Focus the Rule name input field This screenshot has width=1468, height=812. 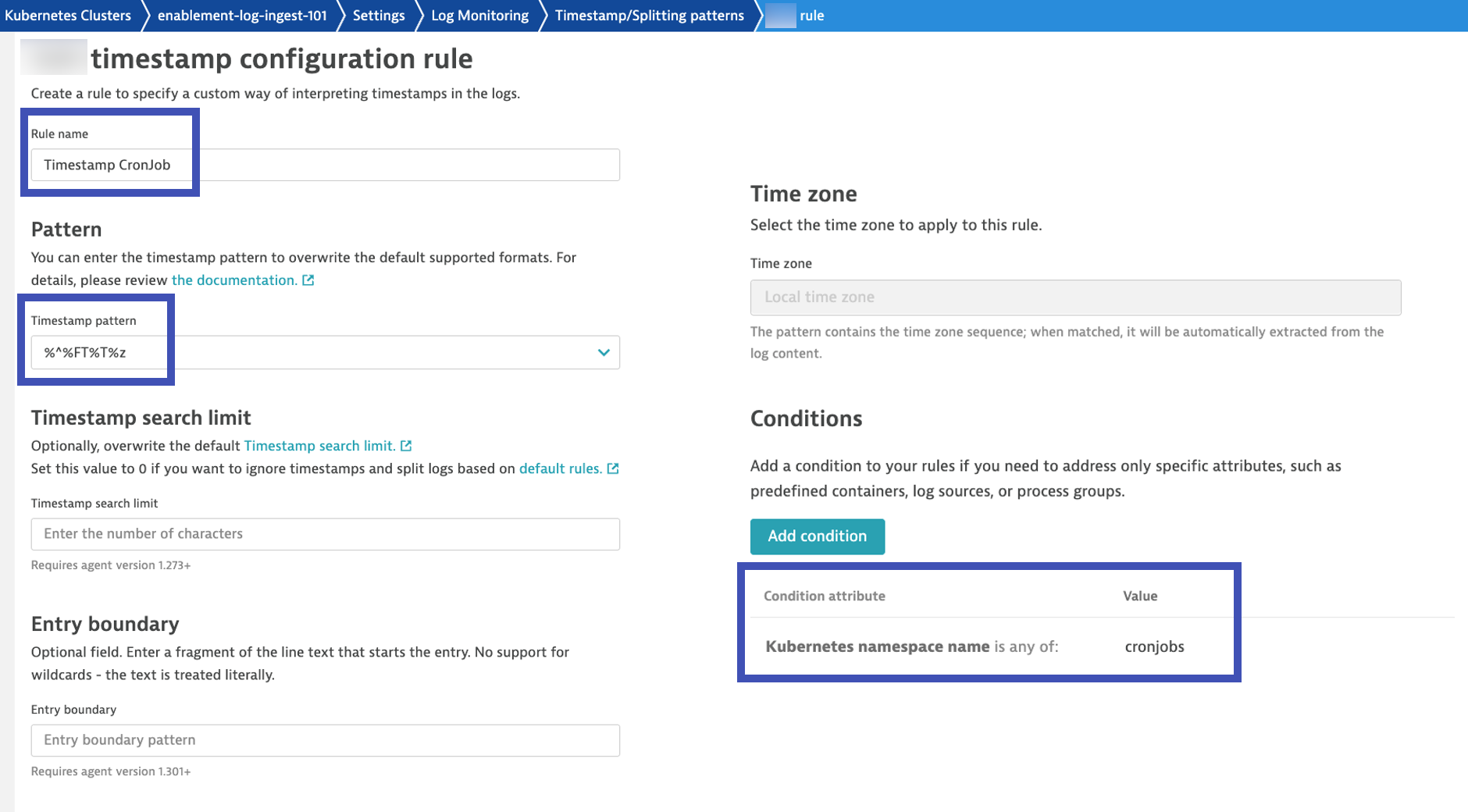[x=326, y=165]
